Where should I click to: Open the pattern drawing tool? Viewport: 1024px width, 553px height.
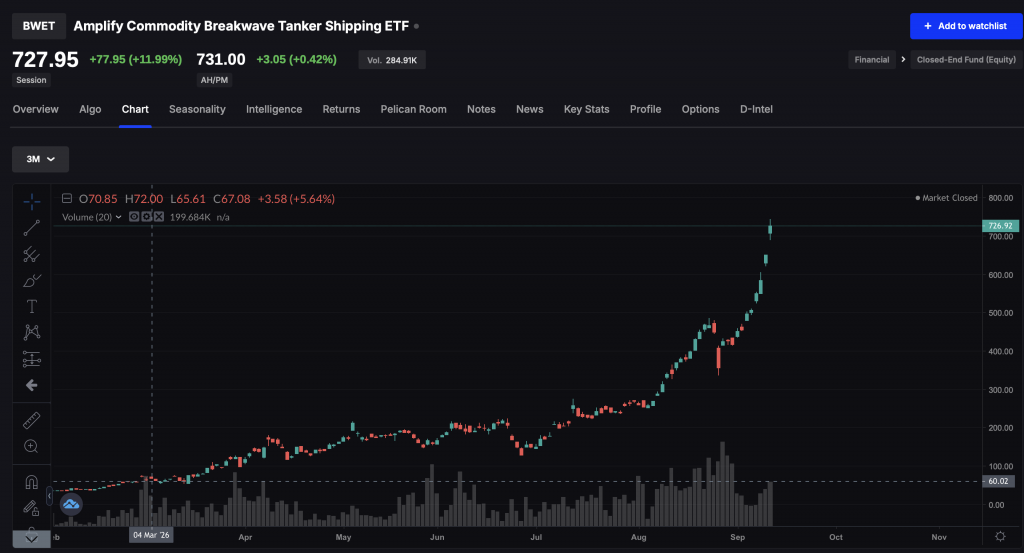coord(31,332)
